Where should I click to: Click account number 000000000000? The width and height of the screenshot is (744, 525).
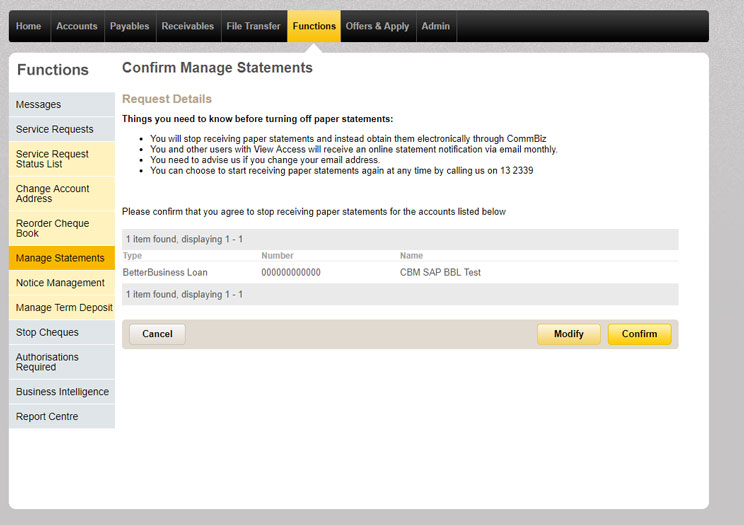[x=291, y=272]
